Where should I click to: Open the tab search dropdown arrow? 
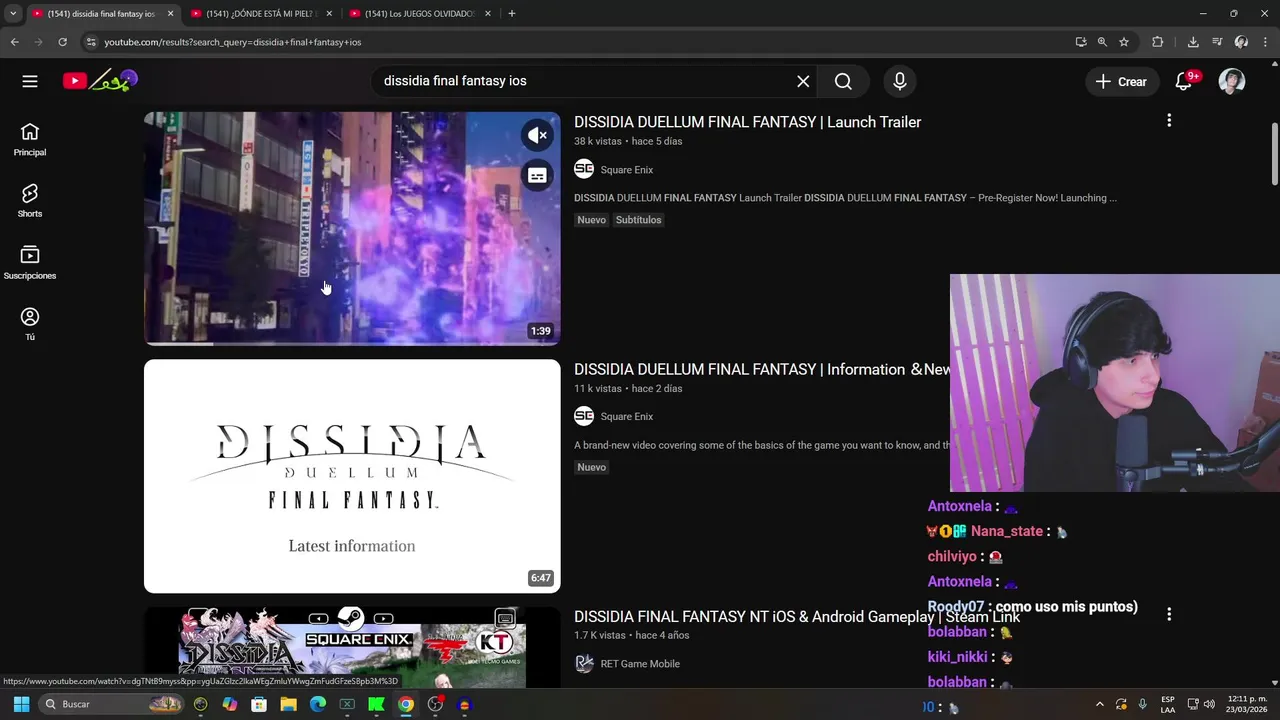tap(13, 14)
